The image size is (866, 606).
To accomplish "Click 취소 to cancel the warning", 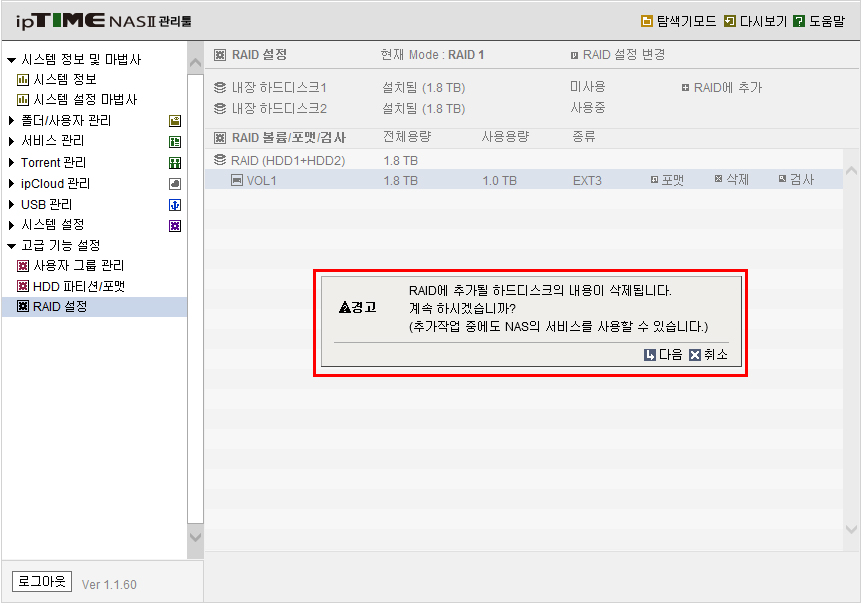I will pyautogui.click(x=709, y=355).
